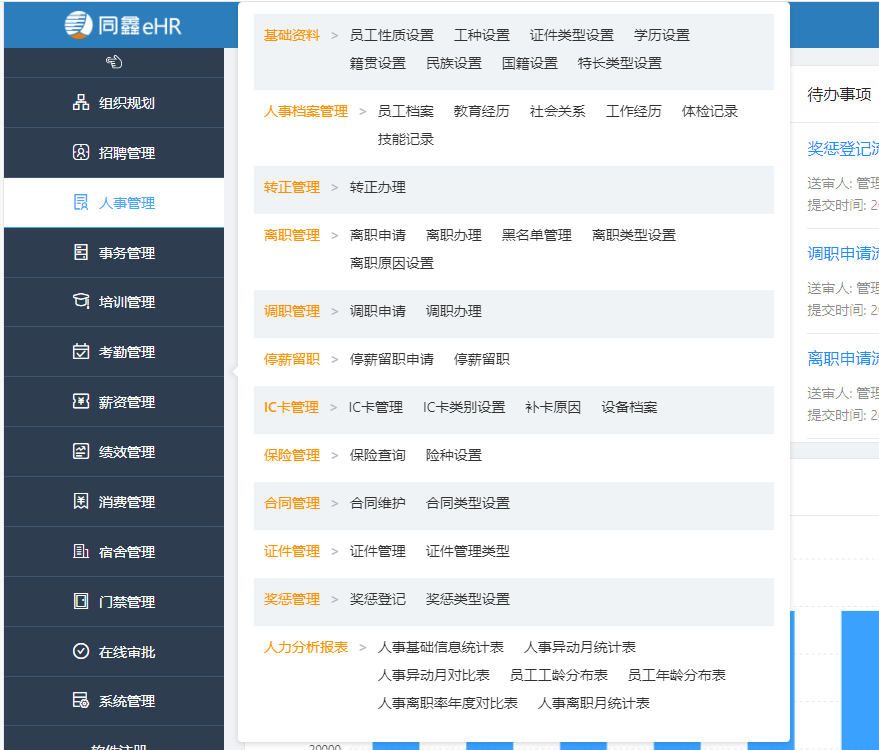Open the 员工档案 submenu link
Image resolution: width=879 pixels, height=750 pixels.
click(405, 111)
